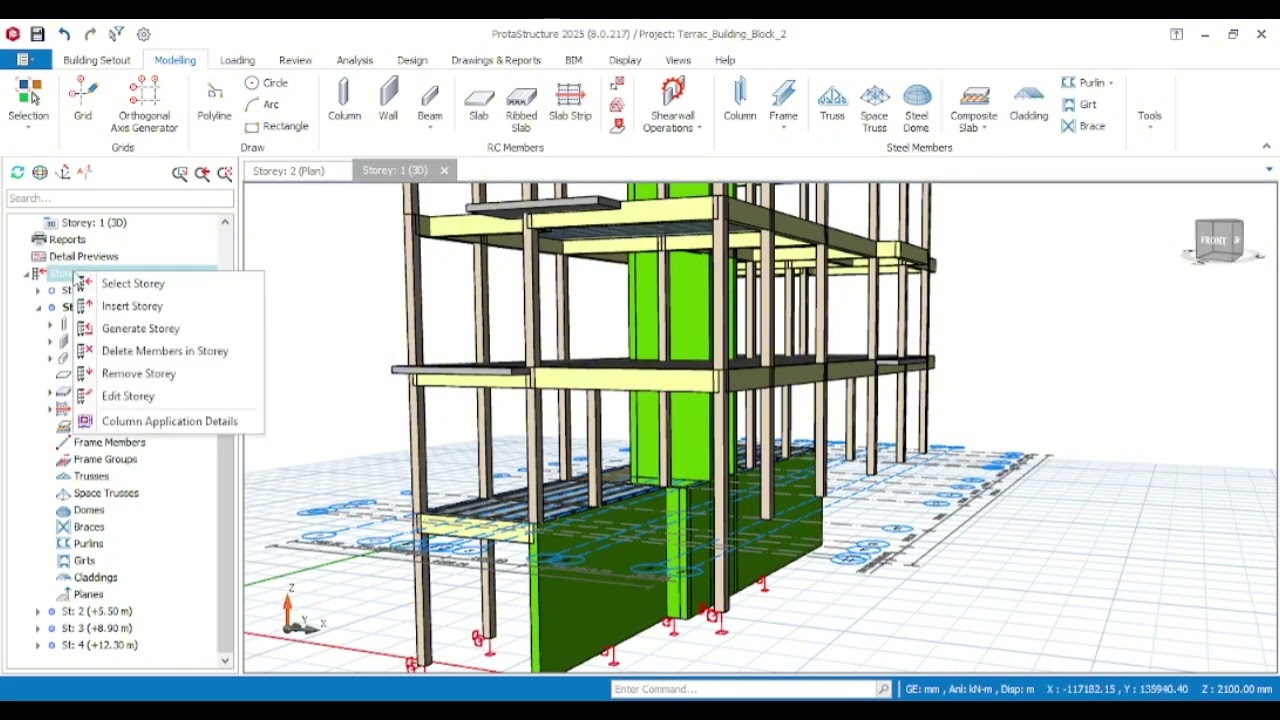Click the tree Search field
Screen dimensions: 1280x720
[x=120, y=198]
